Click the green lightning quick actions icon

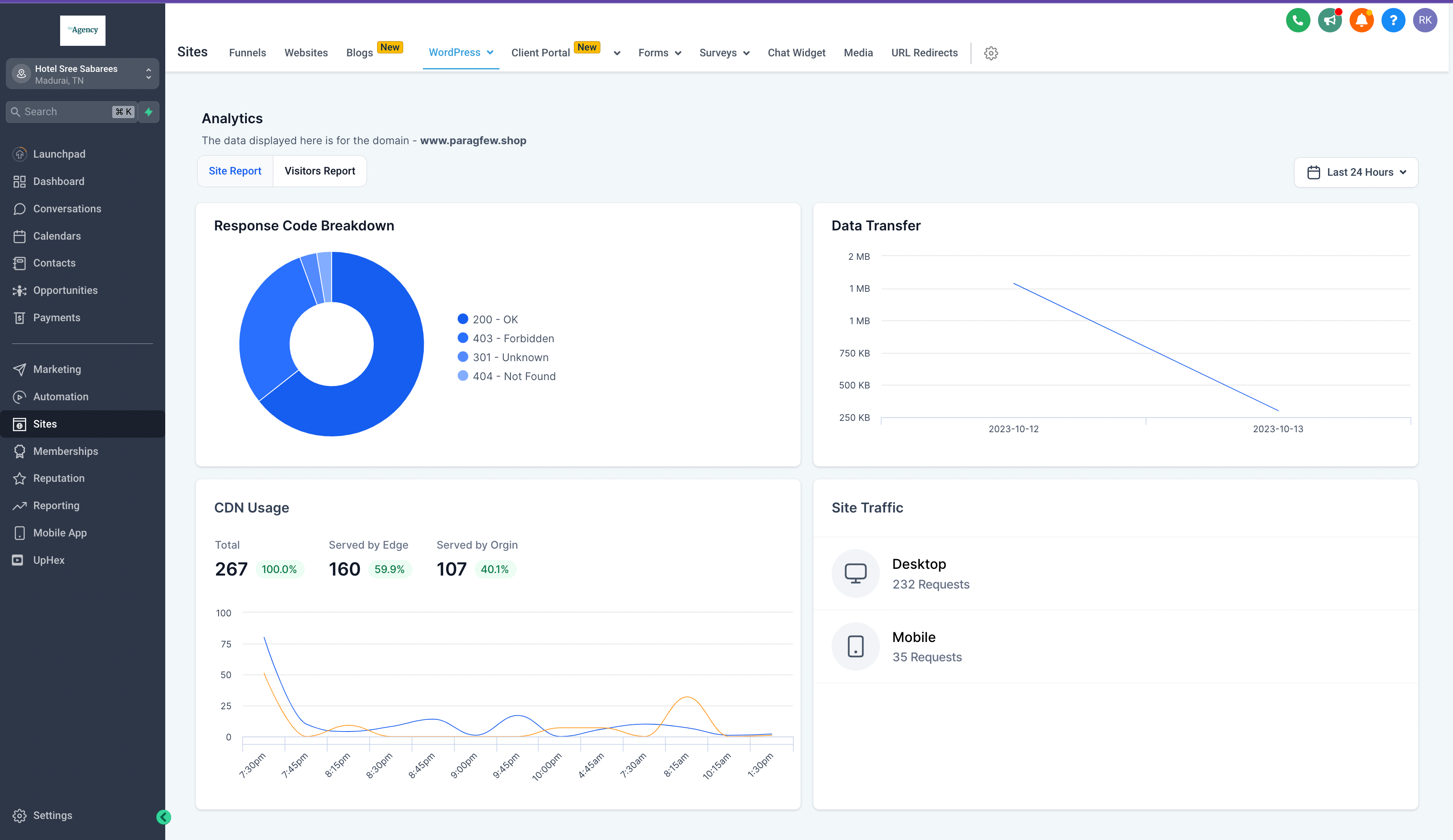click(x=149, y=112)
